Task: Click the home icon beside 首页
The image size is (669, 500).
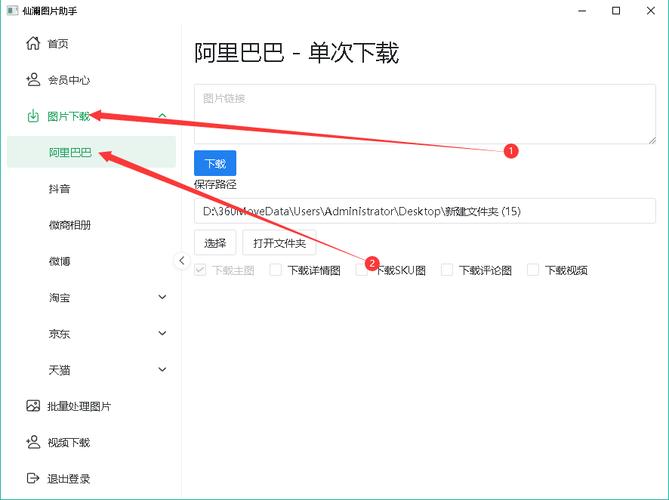Action: point(33,43)
